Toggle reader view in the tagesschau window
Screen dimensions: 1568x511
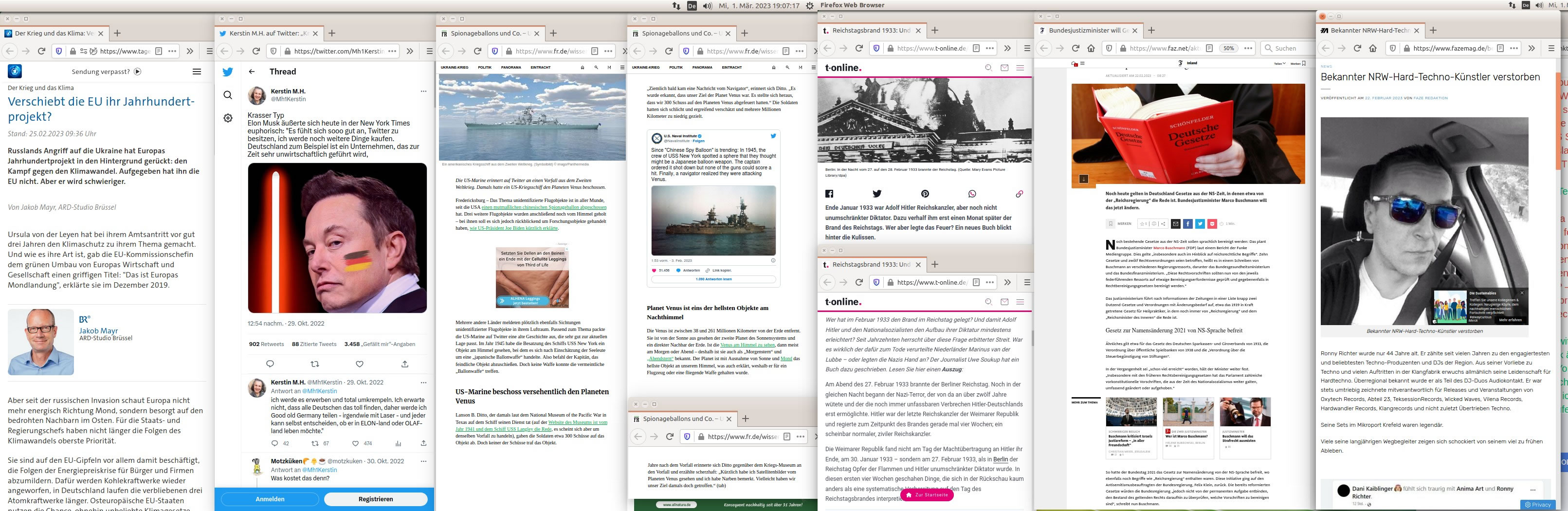(x=158, y=51)
